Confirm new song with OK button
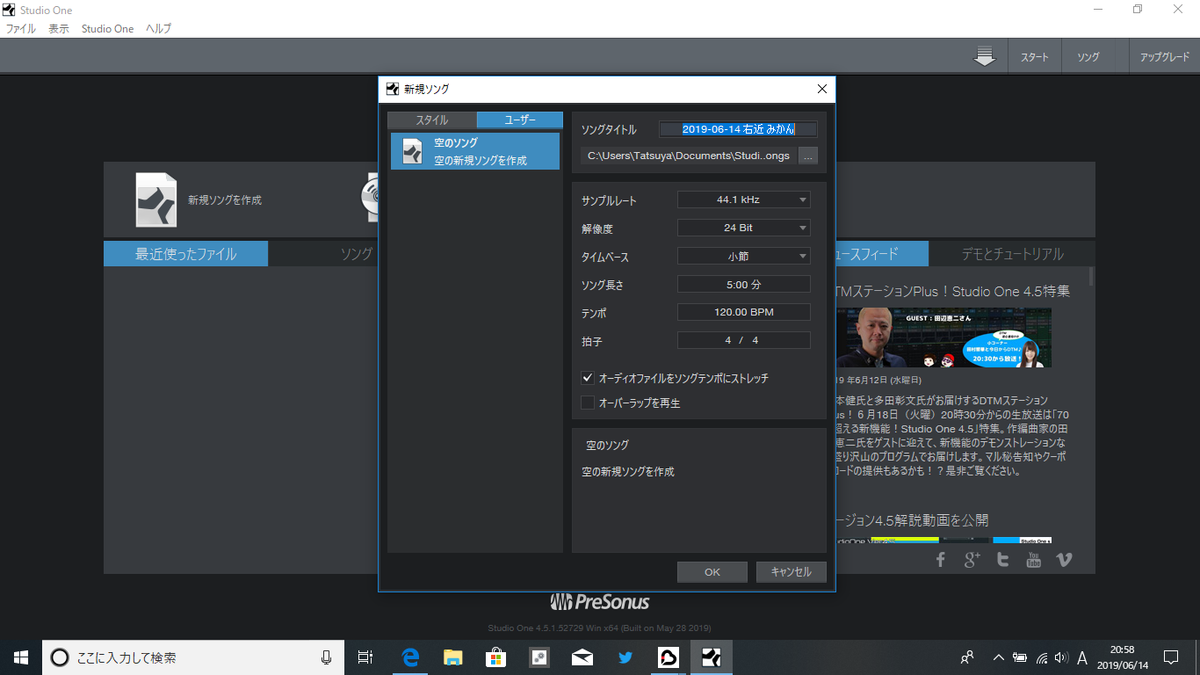The image size is (1200, 675). 712,572
